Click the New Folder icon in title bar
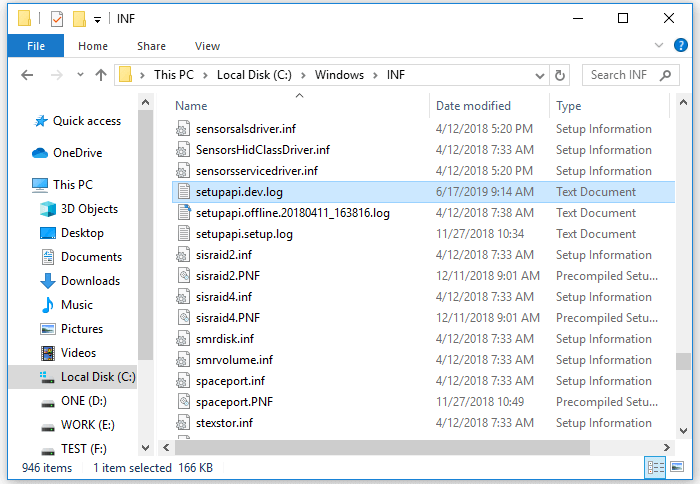The image size is (700, 484). 79,19
